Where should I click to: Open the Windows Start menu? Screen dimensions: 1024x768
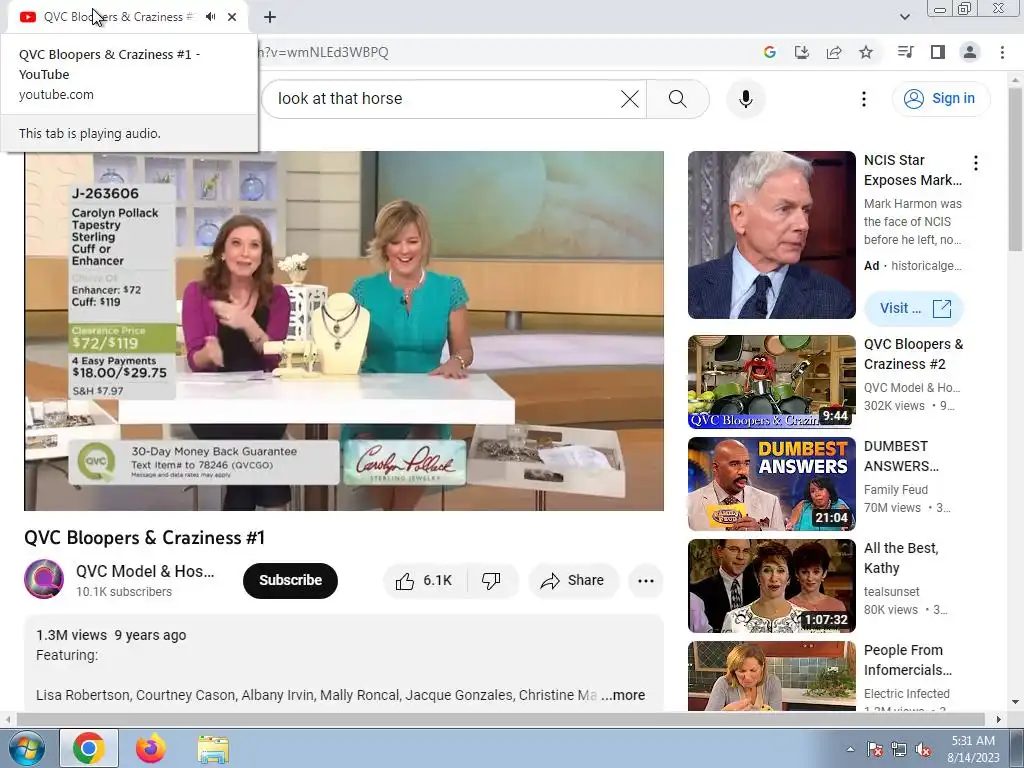[x=25, y=748]
